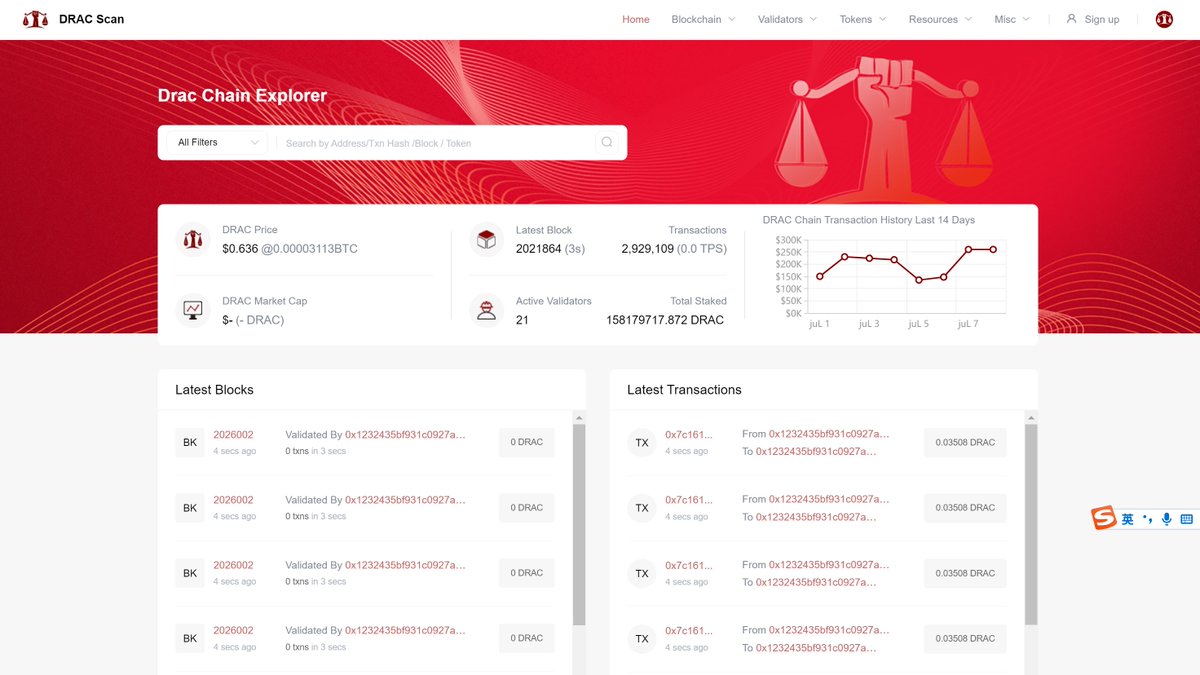Click the Latest Blocks scrollbar thumb
The width and height of the screenshot is (1200, 675).
click(x=579, y=525)
